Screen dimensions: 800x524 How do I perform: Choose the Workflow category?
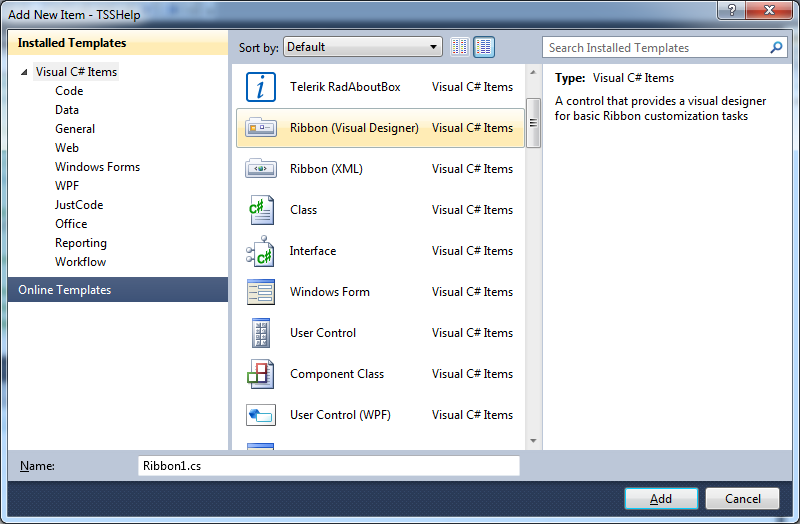(x=81, y=262)
